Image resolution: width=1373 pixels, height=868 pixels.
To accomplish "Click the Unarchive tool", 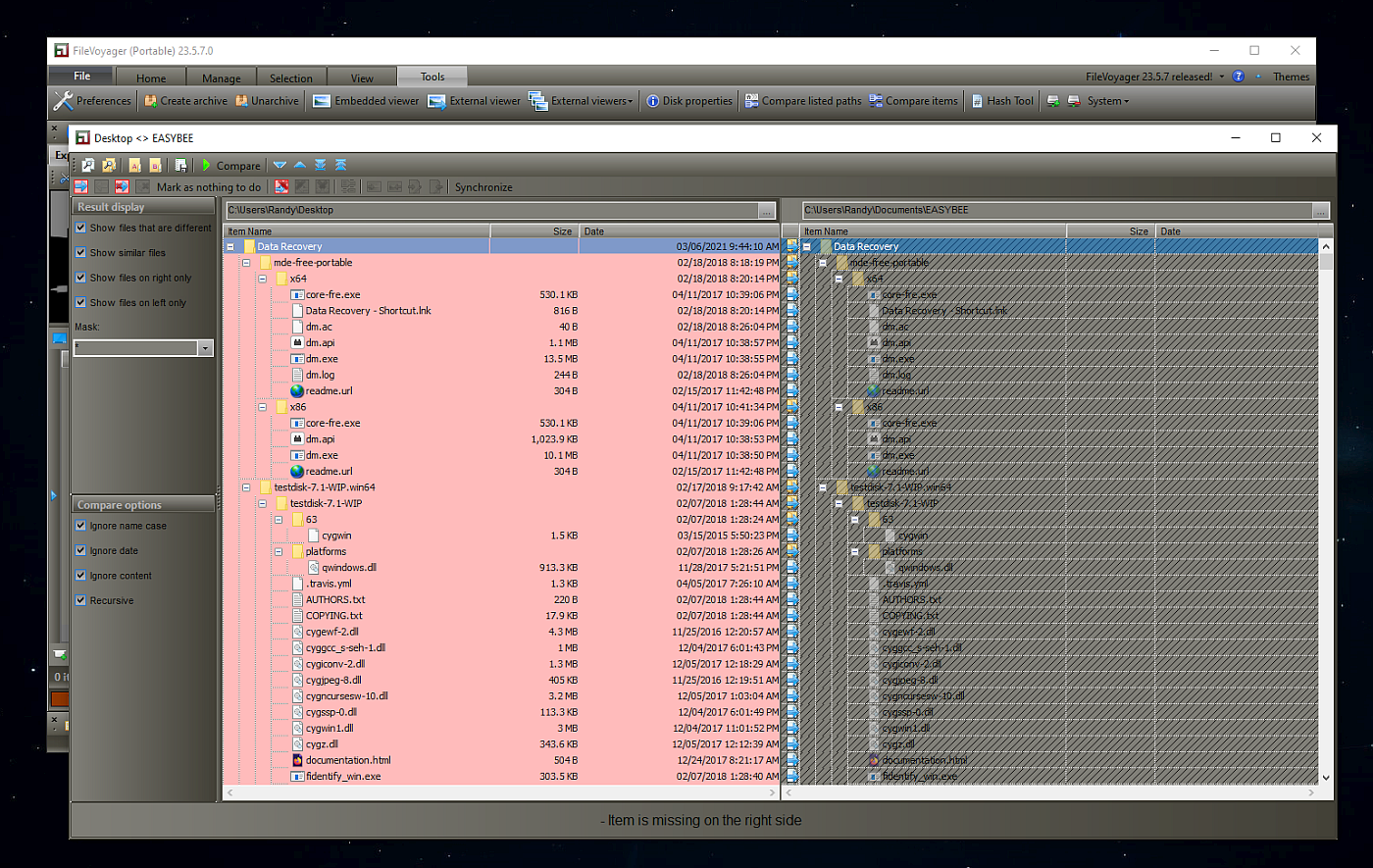I will tap(267, 101).
